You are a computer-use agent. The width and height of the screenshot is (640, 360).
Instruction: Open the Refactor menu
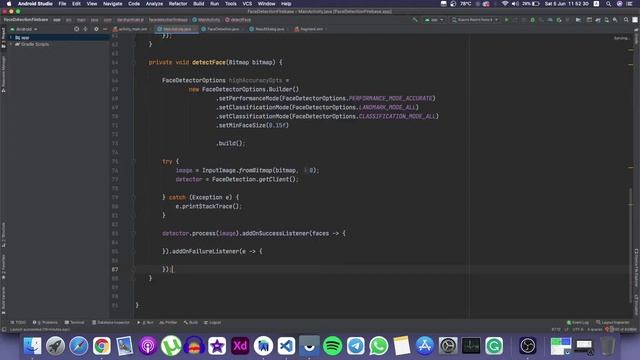tap(178, 4)
